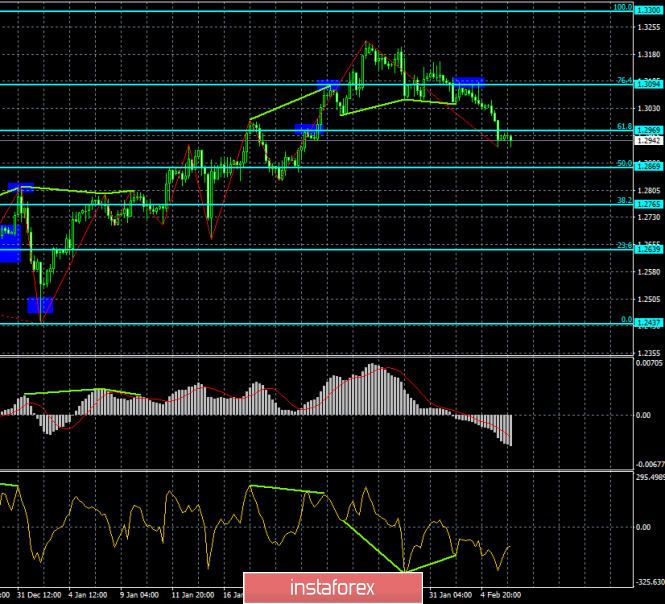Click the blue marker on the 61.8 level
665x604 pixels.
pyautogui.click(x=309, y=129)
